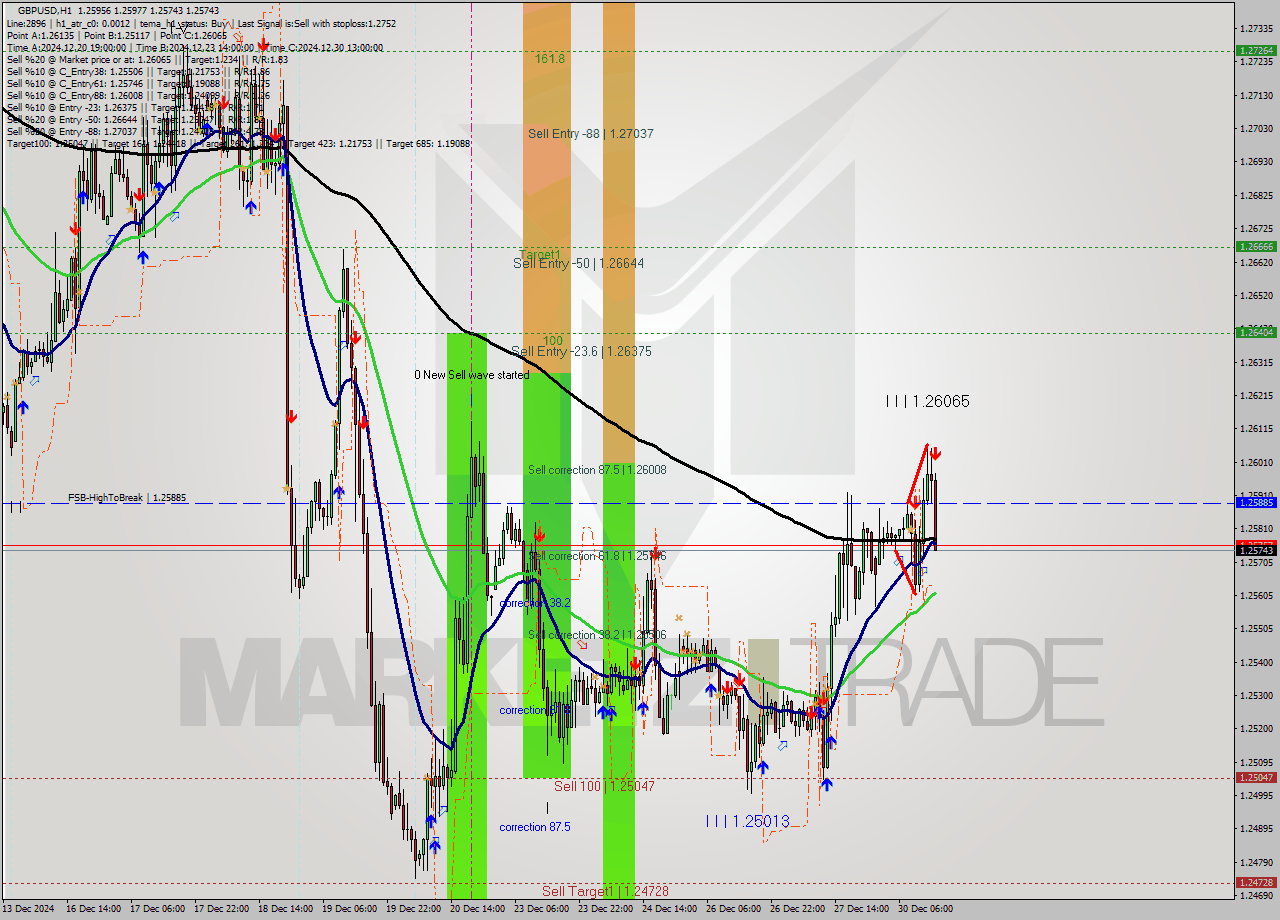Click the '0 New Sell wave started' annotation
1280x920 pixels.
pos(472,375)
